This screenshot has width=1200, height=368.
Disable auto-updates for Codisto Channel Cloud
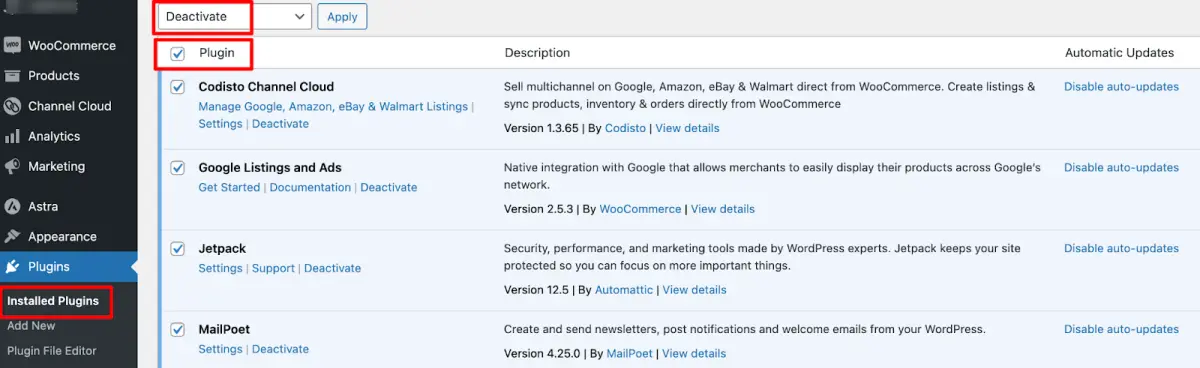coord(1121,87)
